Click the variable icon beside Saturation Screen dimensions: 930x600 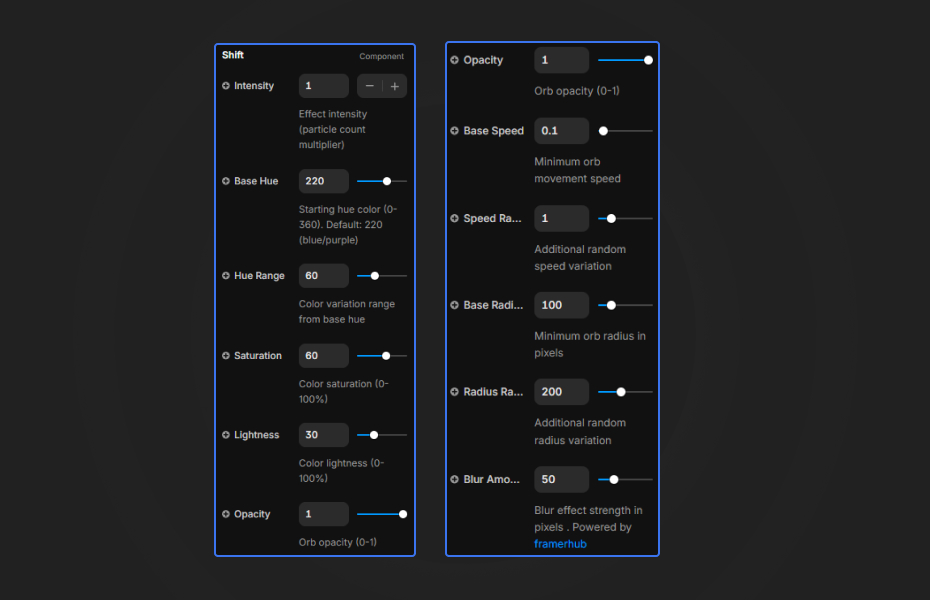pos(224,356)
